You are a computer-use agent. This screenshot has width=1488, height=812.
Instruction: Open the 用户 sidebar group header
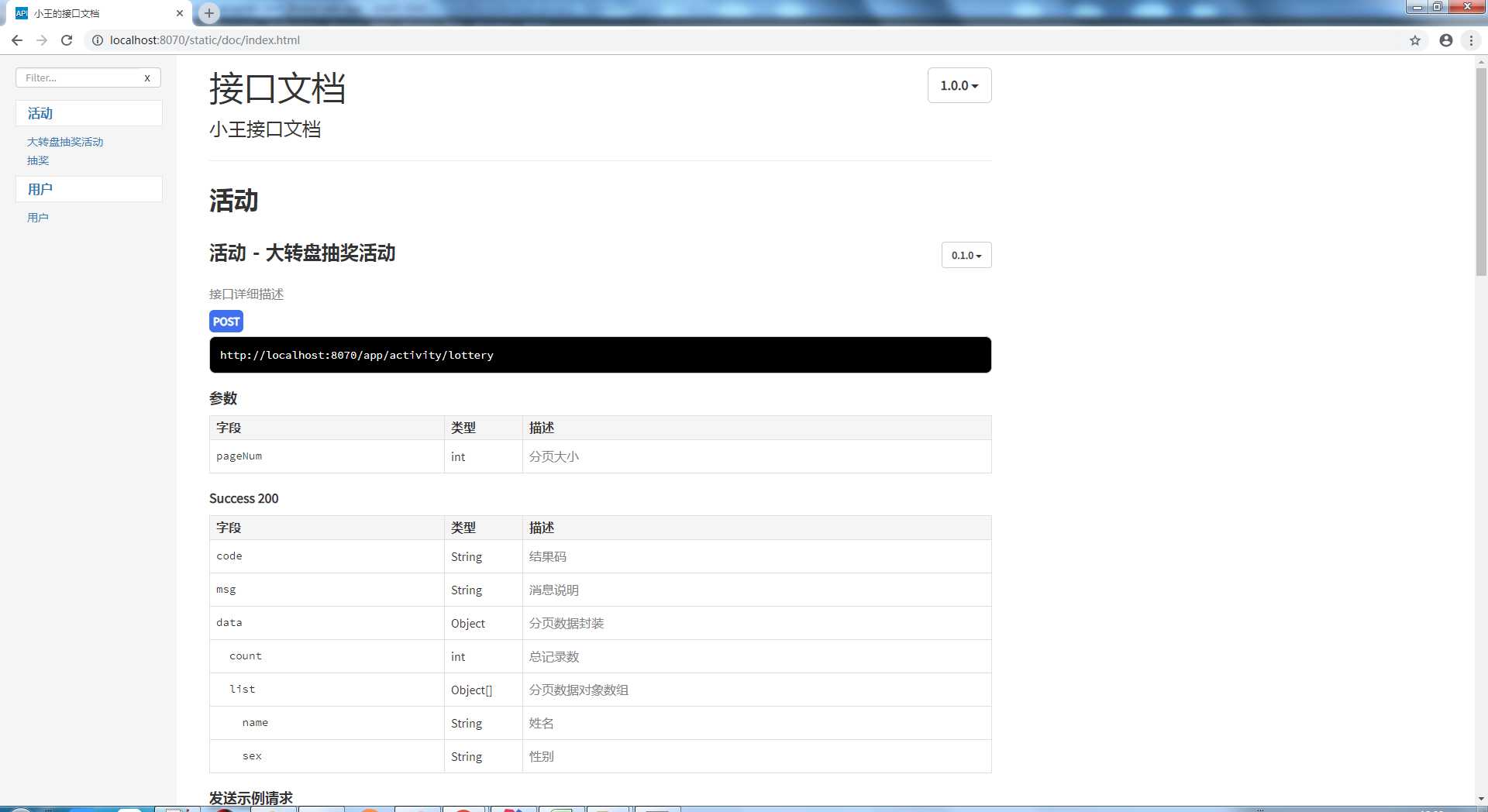tap(89, 189)
